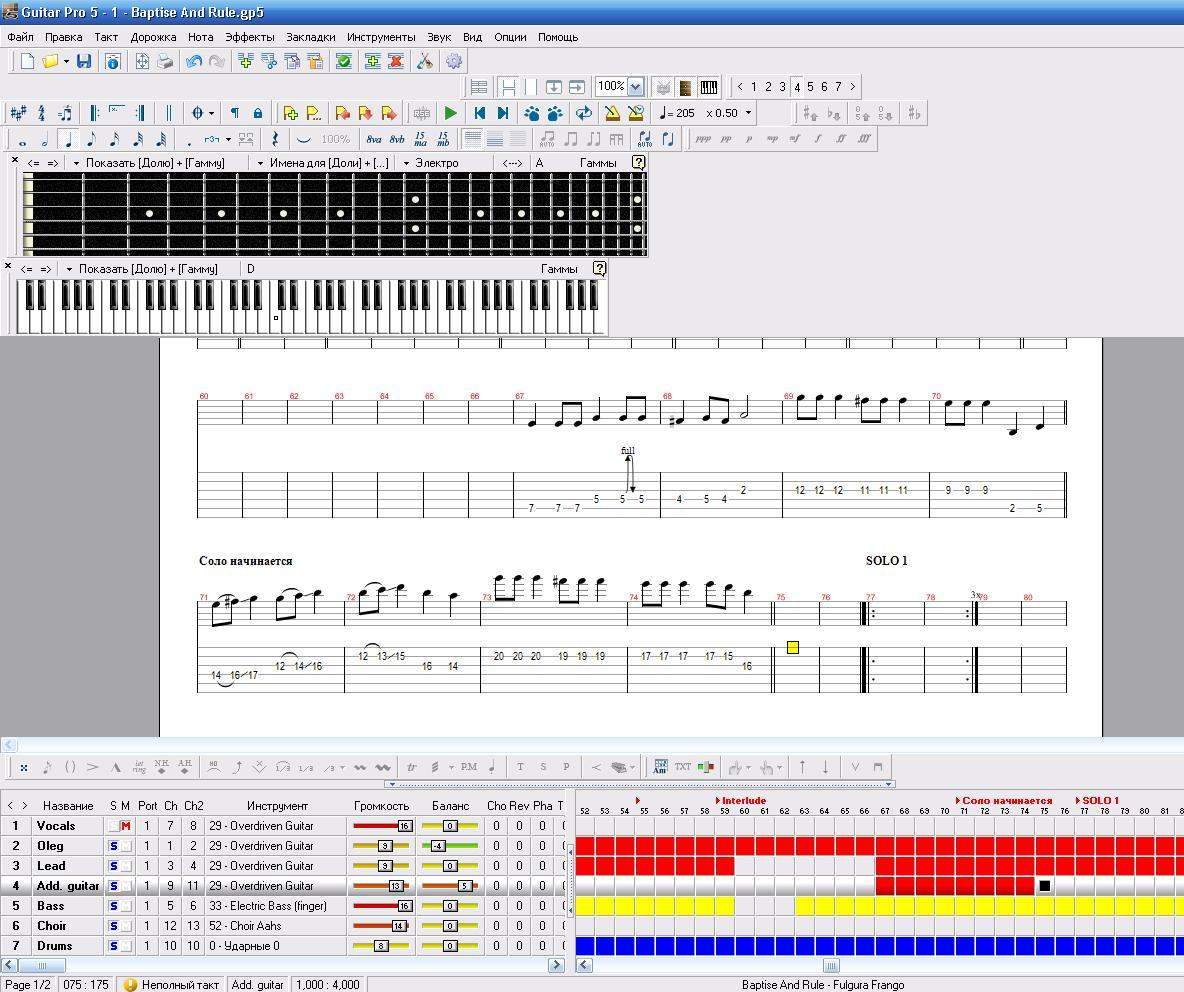
Task: Switch to track number 7 button
Action: click(838, 87)
